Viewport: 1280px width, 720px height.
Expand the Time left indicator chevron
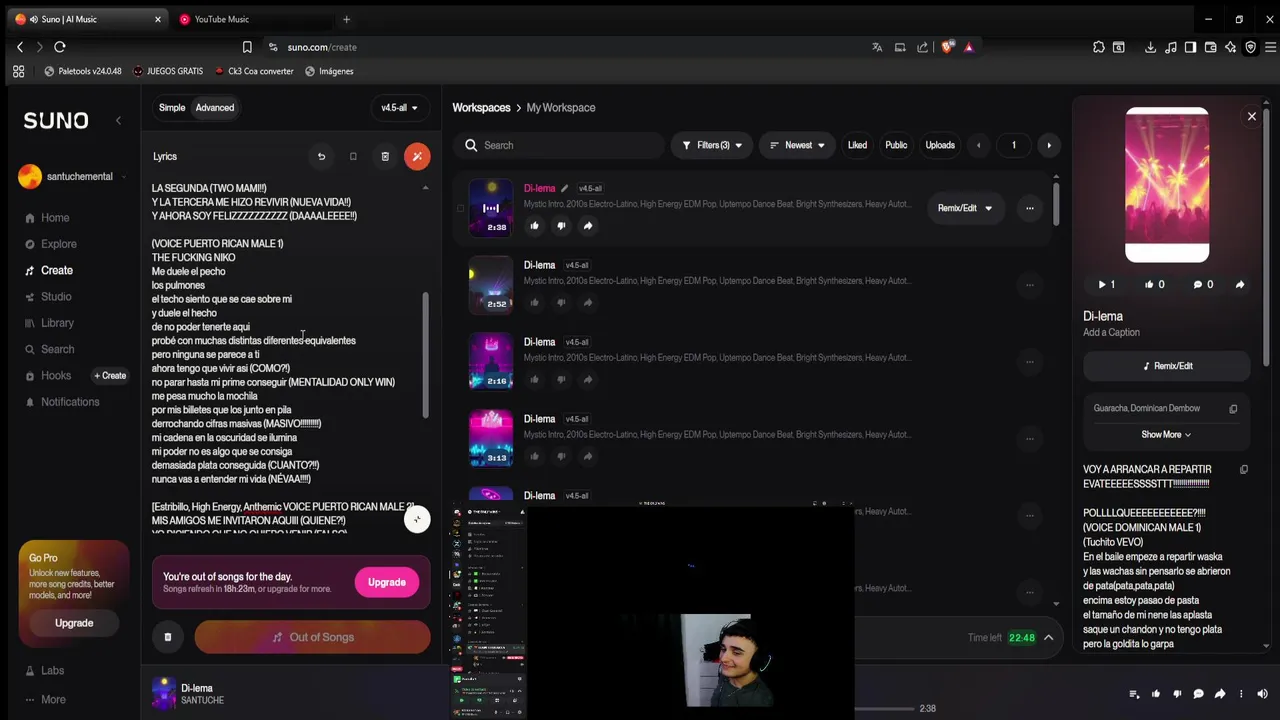click(x=1048, y=638)
